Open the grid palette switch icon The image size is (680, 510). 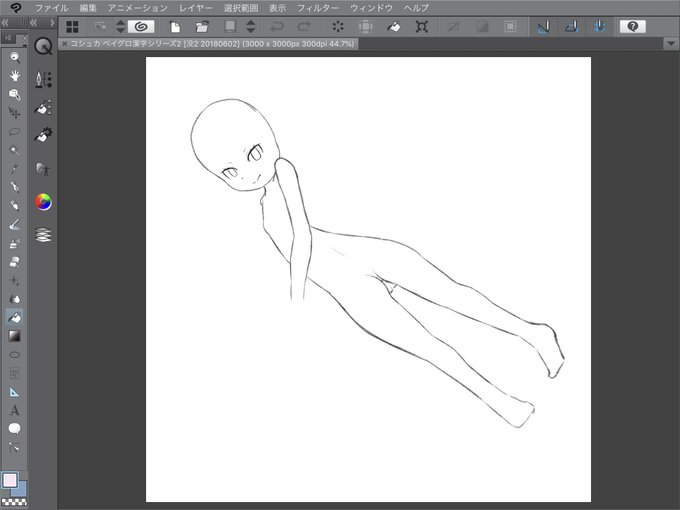(72, 27)
